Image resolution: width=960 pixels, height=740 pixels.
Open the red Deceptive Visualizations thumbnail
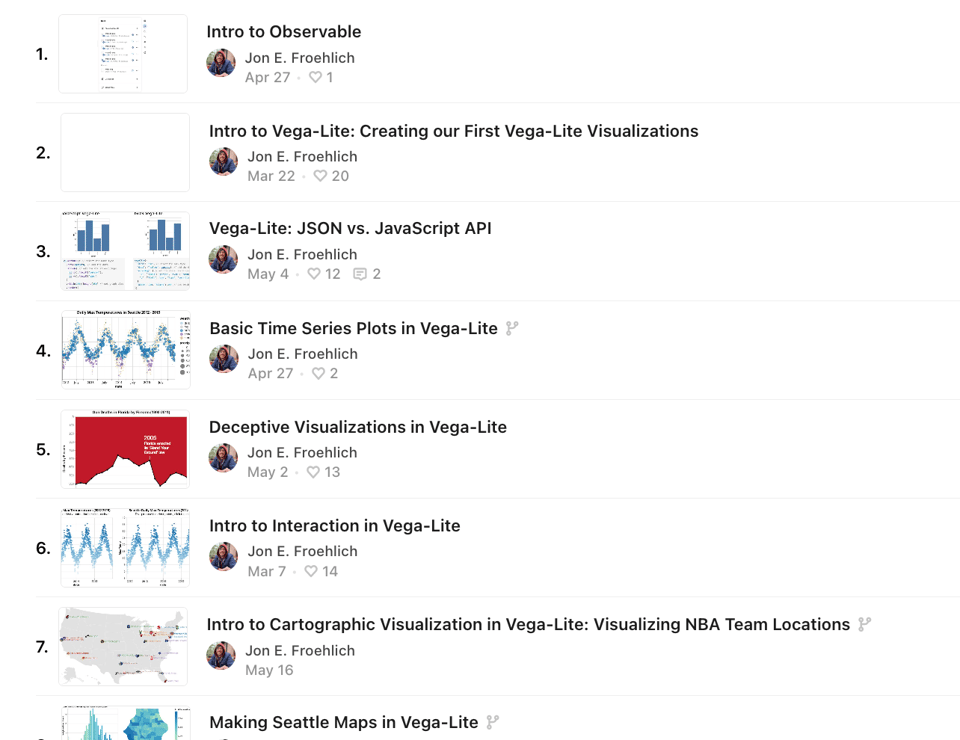125,449
